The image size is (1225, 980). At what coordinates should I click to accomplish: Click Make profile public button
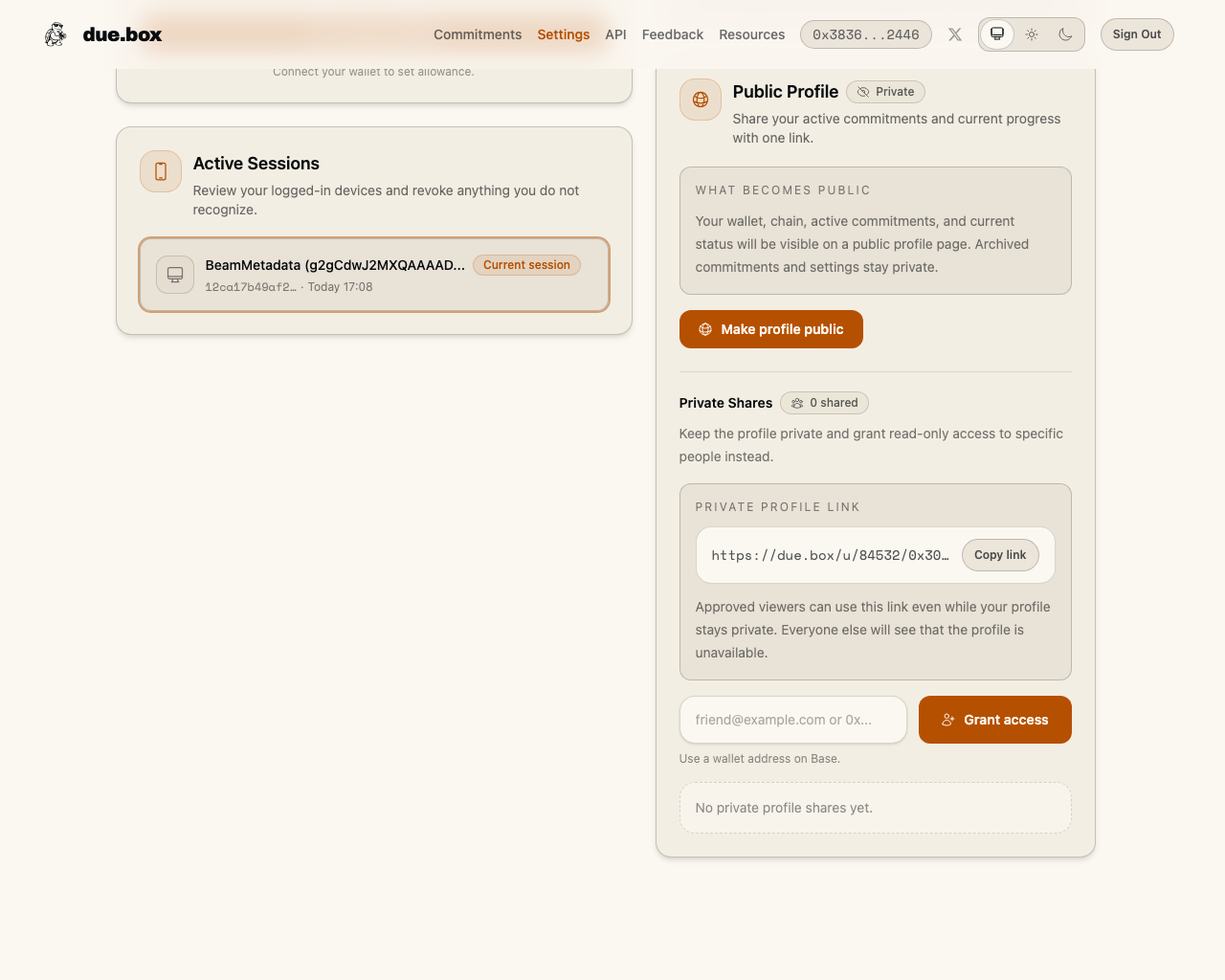click(x=770, y=329)
